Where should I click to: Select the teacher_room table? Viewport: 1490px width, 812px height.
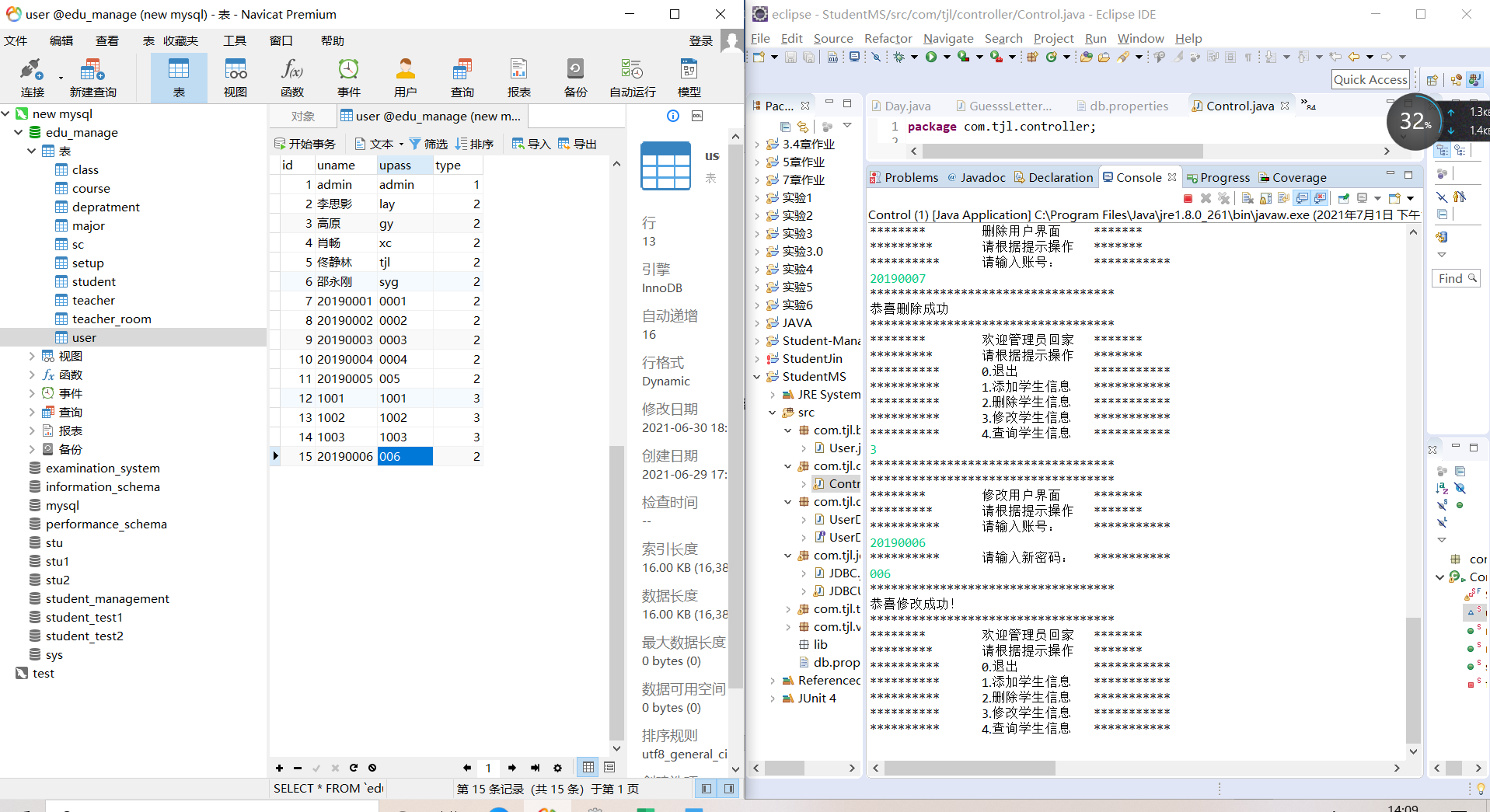click(x=111, y=319)
